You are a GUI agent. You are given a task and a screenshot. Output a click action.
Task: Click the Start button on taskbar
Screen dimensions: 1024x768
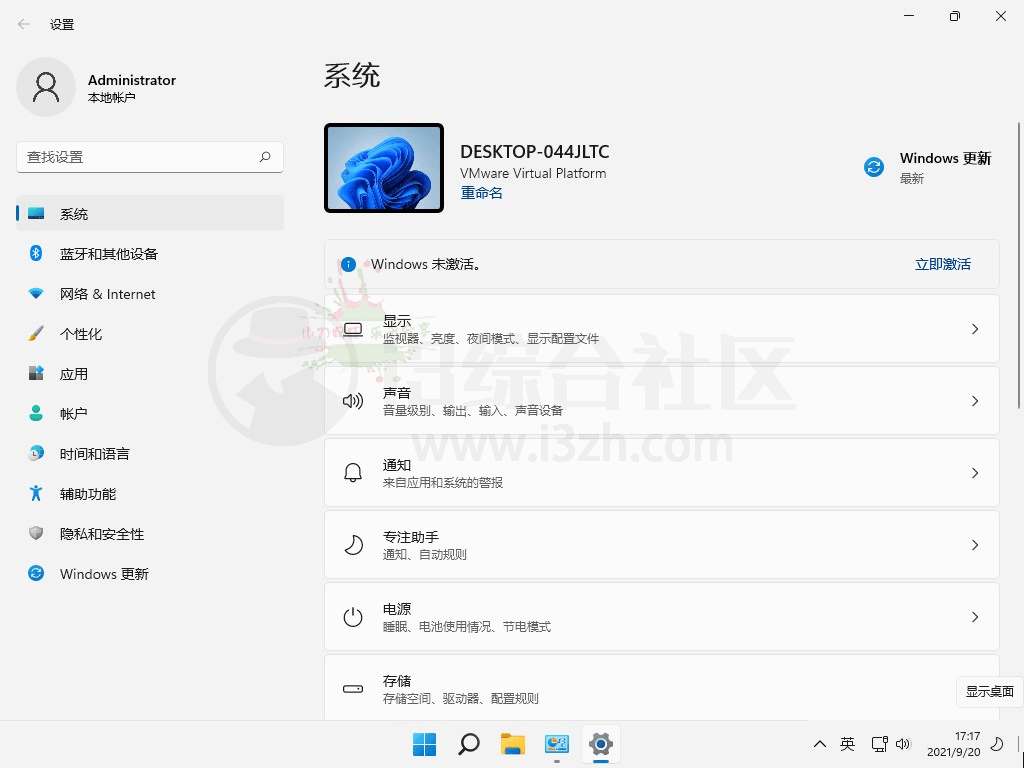[x=424, y=744]
